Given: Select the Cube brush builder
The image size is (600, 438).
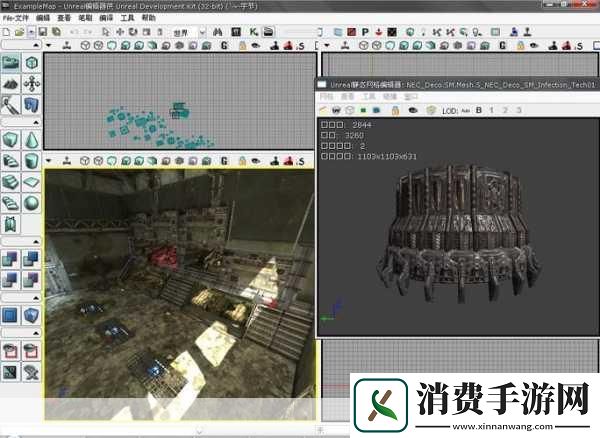Looking at the screenshot, I should (11, 140).
